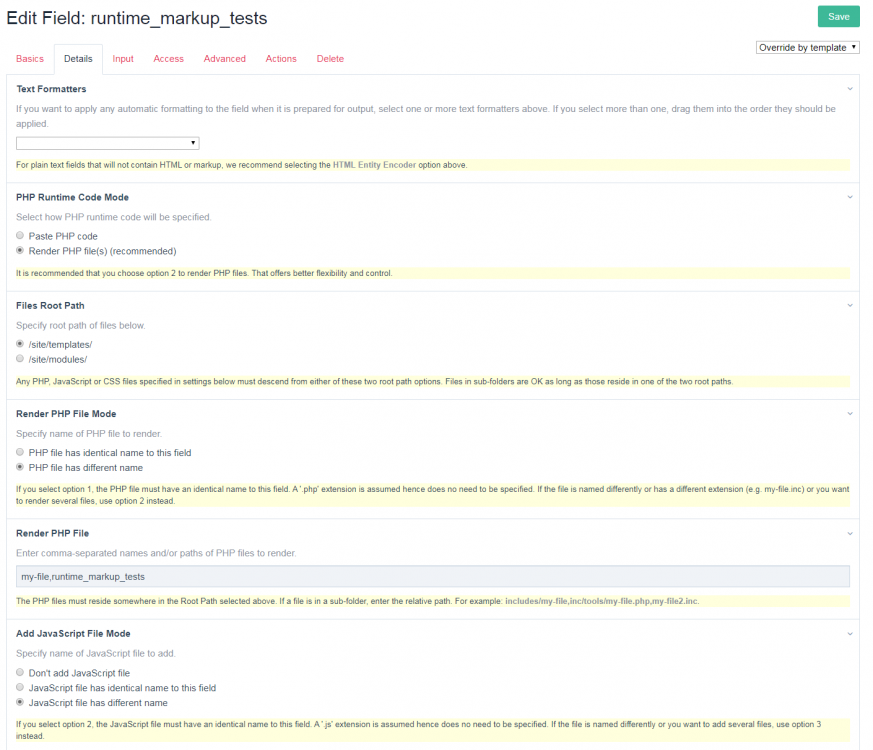Open the Override by template dropdown
Viewport: 873px width, 750px height.
(806, 47)
